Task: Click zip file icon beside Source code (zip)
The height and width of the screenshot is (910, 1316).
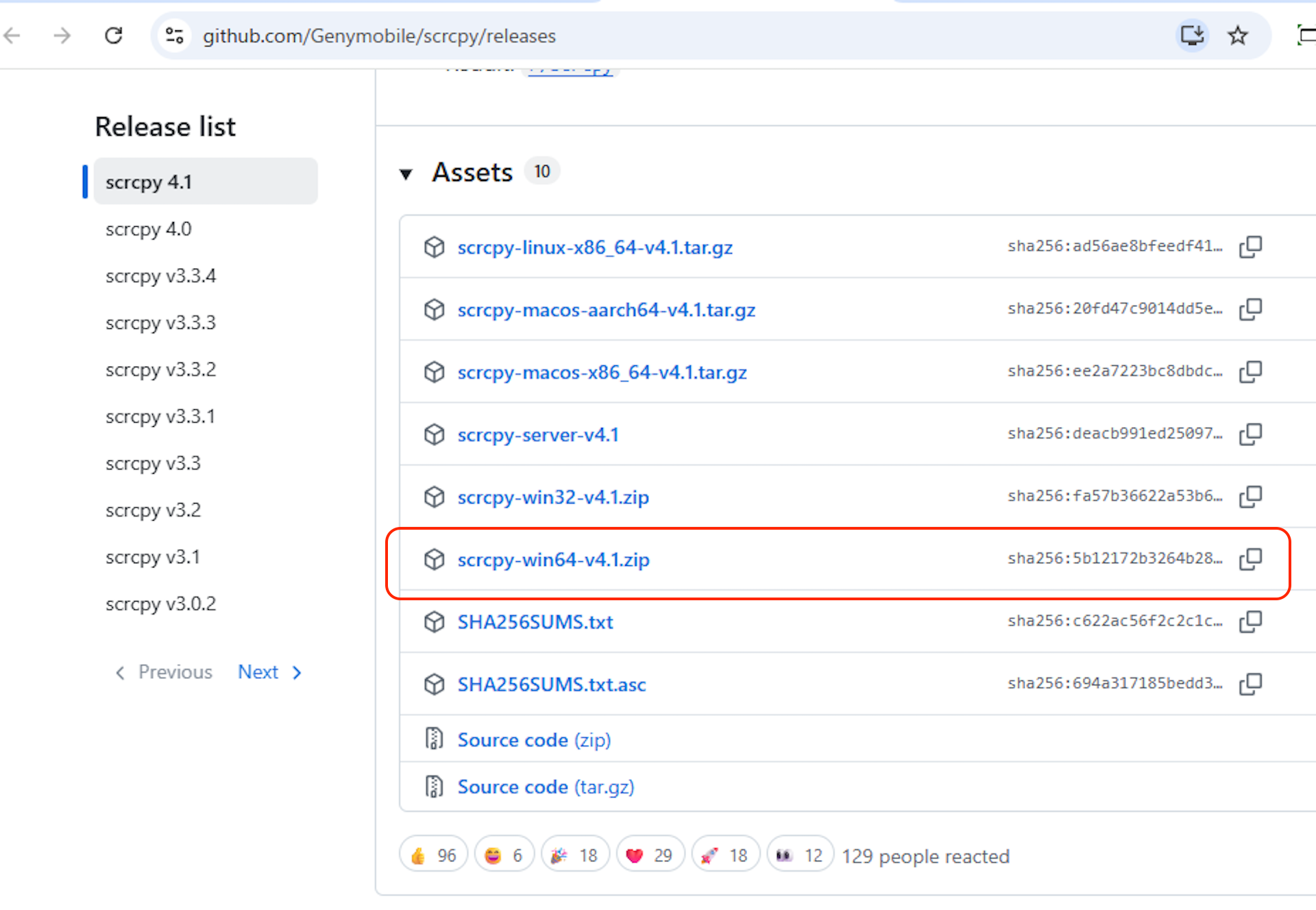Action: tap(434, 739)
